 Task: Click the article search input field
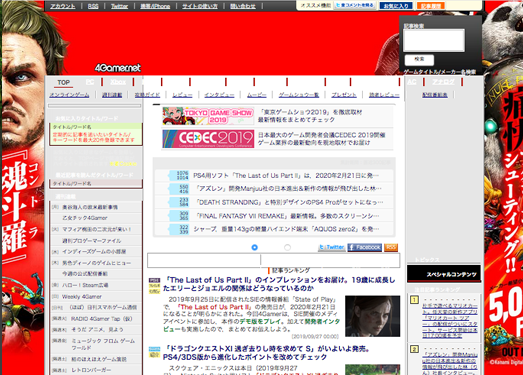tap(434, 40)
